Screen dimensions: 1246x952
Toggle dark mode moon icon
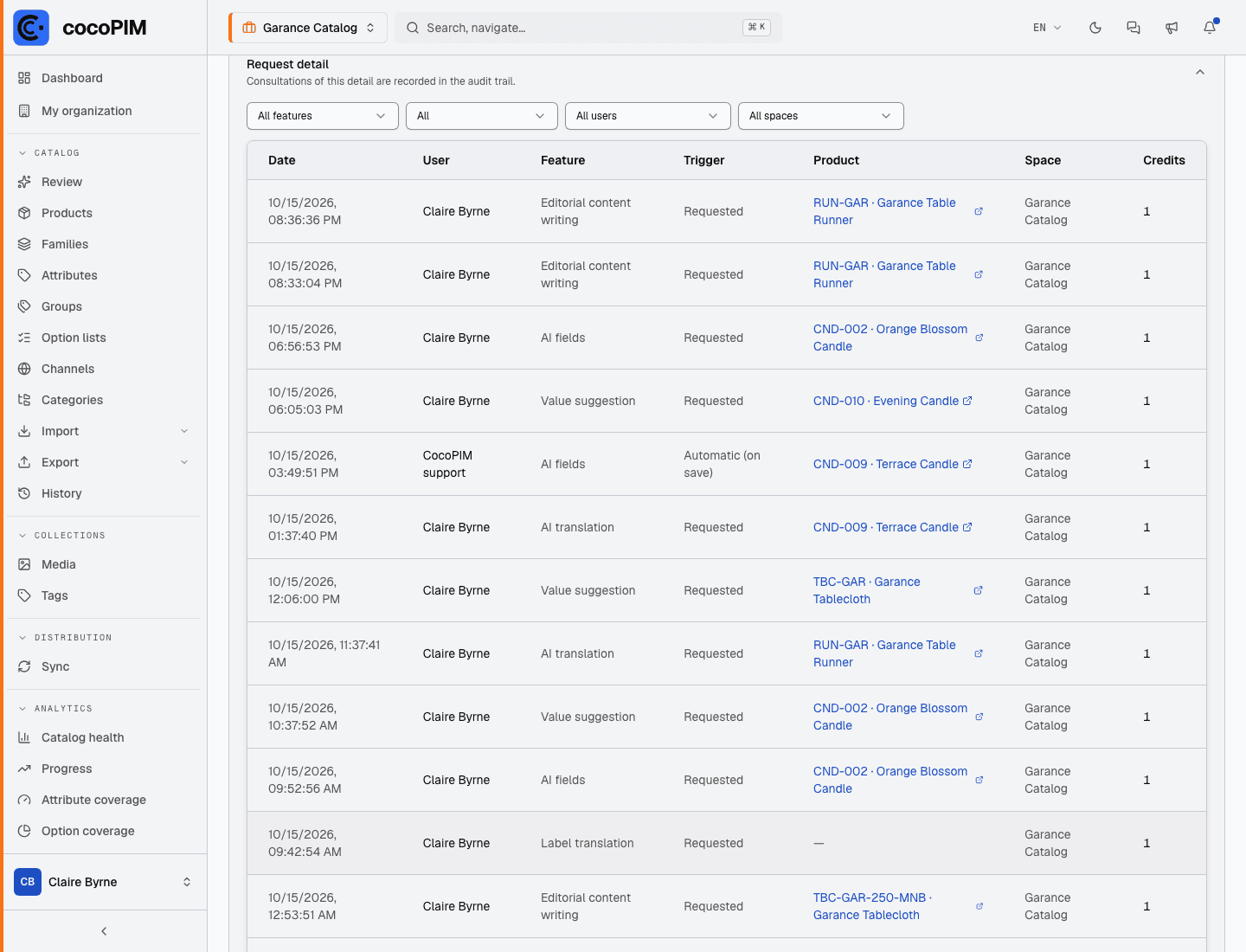click(x=1095, y=28)
